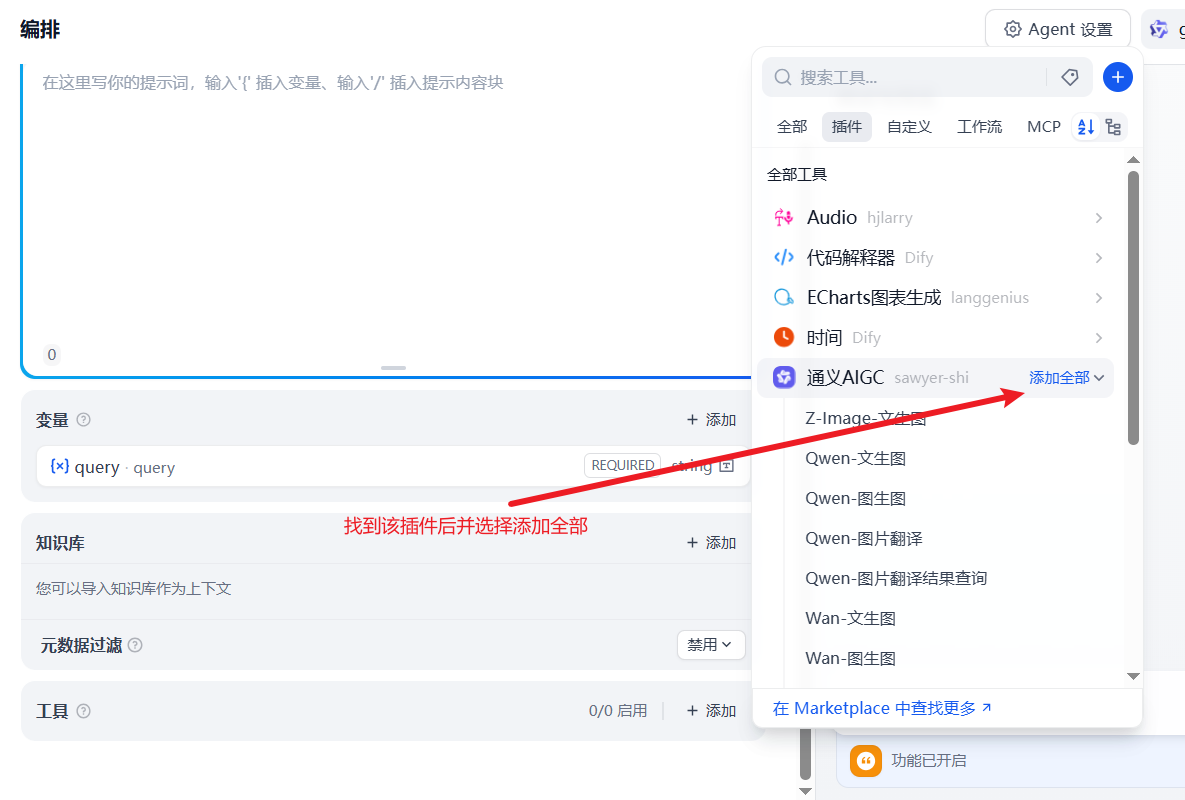Click the 您可以导入知识库作为上下文 hint text
The image size is (1185, 800).
coord(134,588)
